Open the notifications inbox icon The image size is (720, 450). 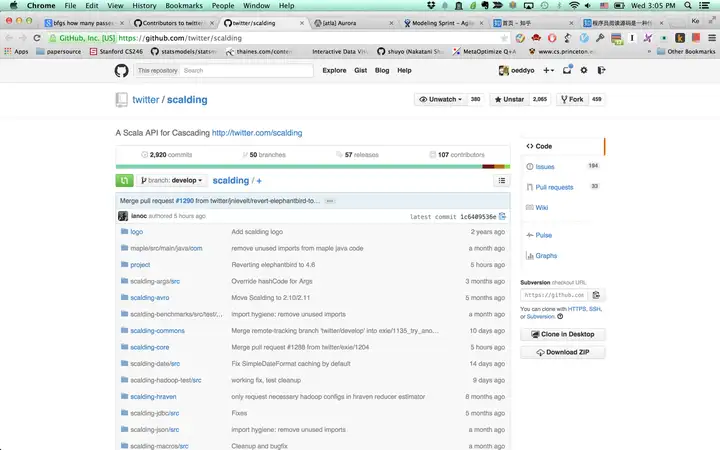click(x=567, y=70)
